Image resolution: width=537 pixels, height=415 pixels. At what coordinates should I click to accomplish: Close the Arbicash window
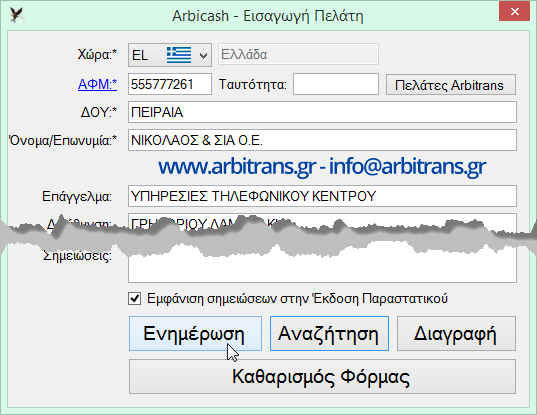point(514,12)
